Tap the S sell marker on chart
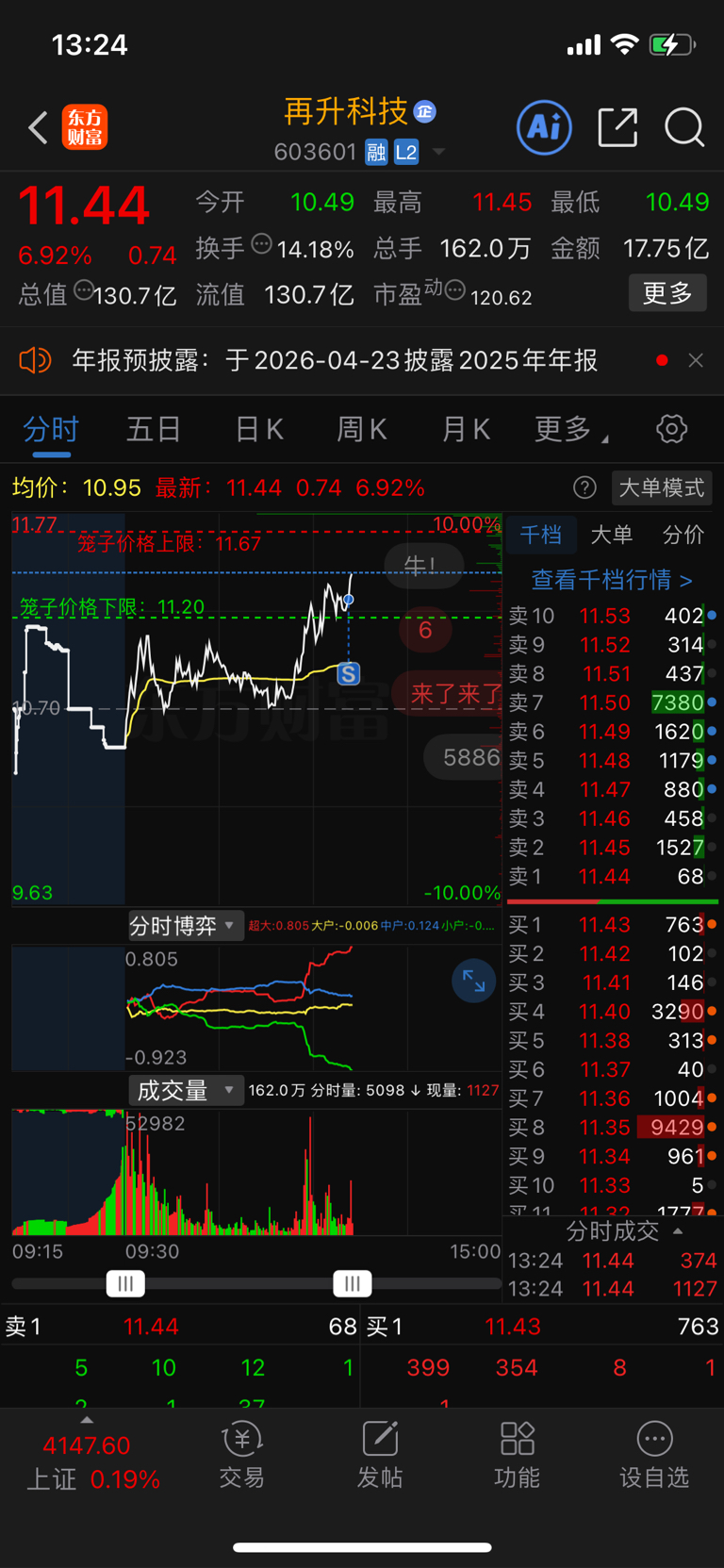The width and height of the screenshot is (724, 1568). (x=349, y=673)
